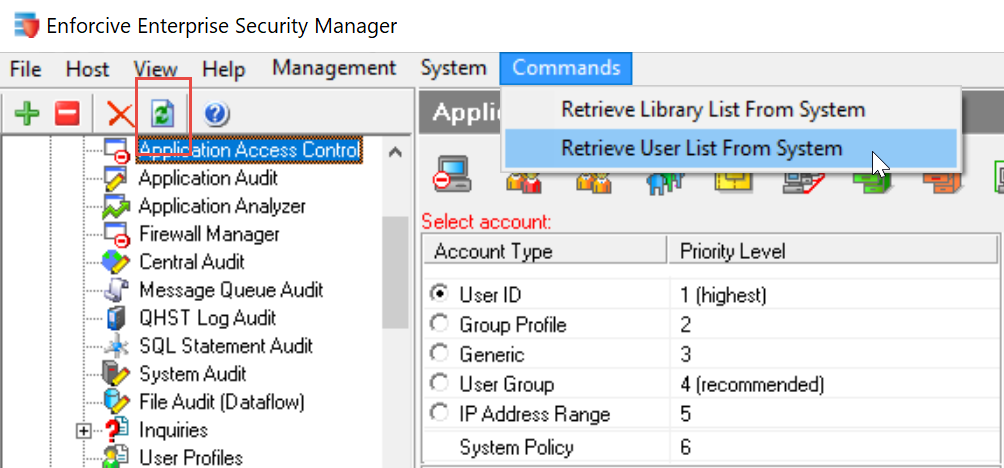
Task: Click the green plus add icon
Action: [x=27, y=115]
